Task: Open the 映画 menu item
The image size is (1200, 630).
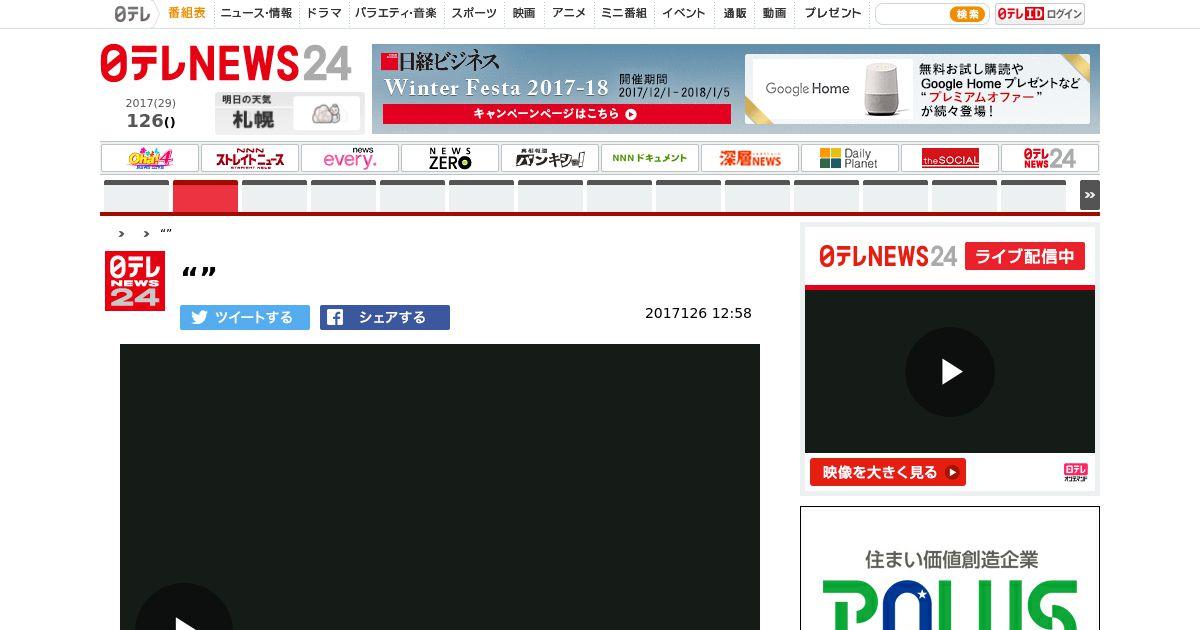Action: (524, 14)
